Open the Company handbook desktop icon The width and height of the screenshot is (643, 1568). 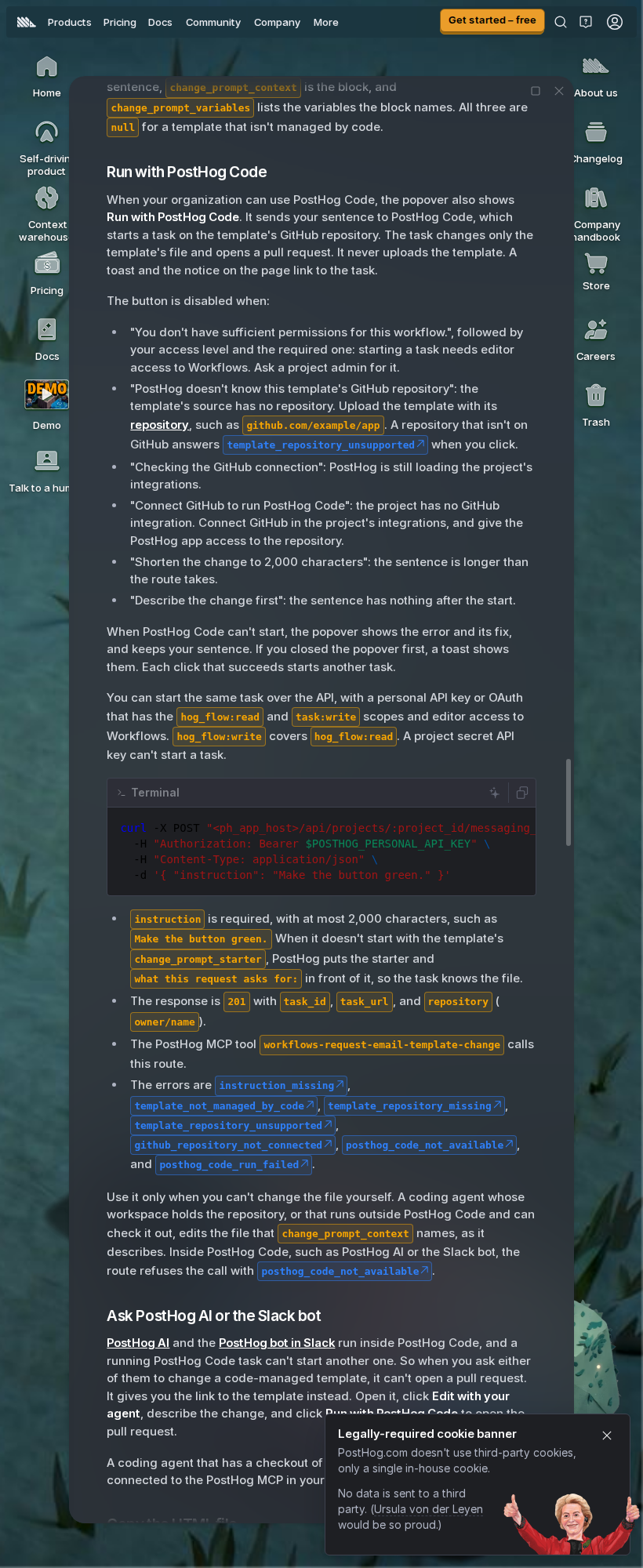596,198
